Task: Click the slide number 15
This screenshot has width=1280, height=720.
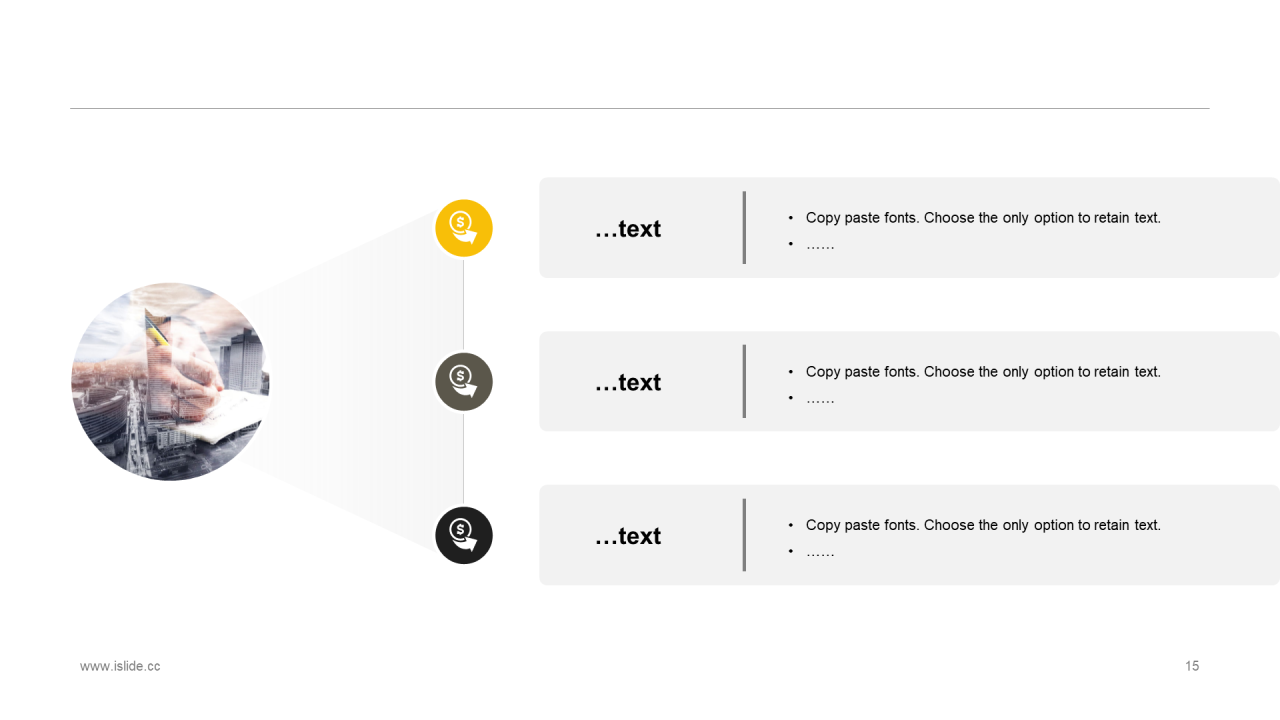Action: 1192,666
